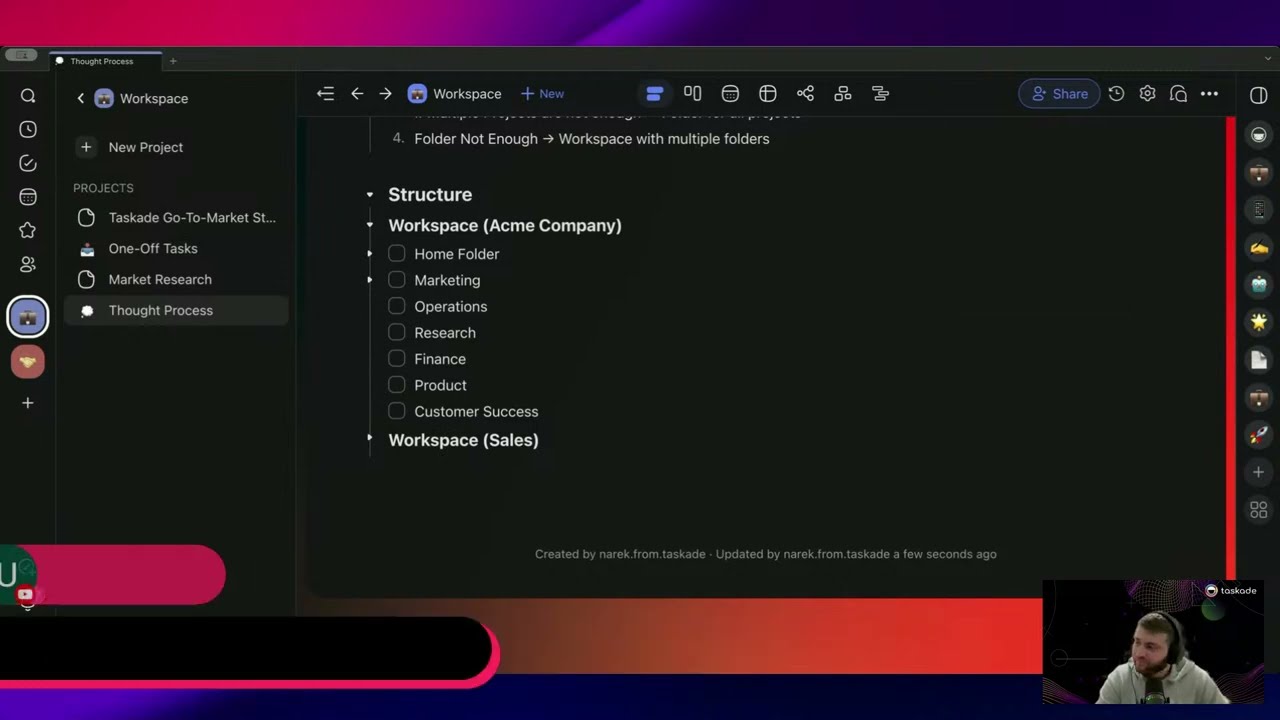Expand the Marketing item arrow
The height and width of the screenshot is (720, 1280).
[x=369, y=280]
